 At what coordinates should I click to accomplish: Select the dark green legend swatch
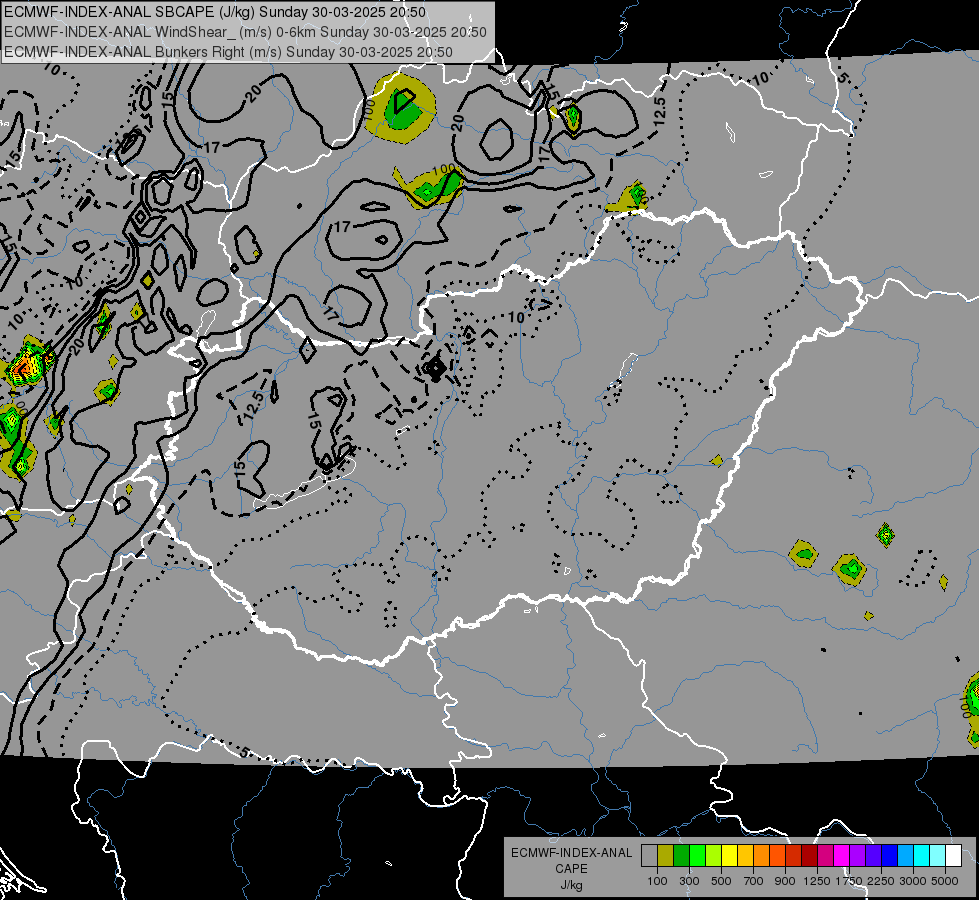pyautogui.click(x=681, y=855)
